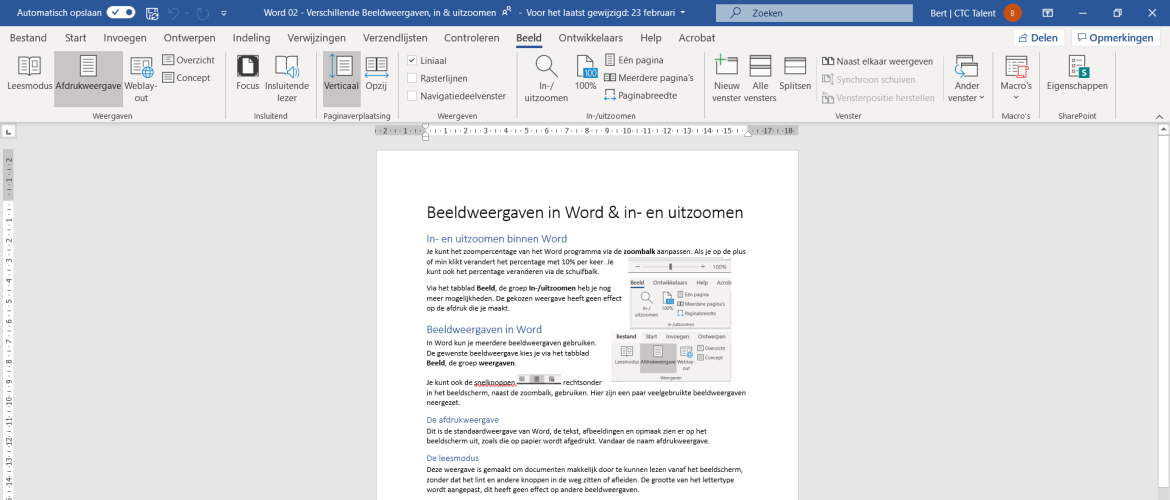Switch to Leesmodus view

[30, 73]
